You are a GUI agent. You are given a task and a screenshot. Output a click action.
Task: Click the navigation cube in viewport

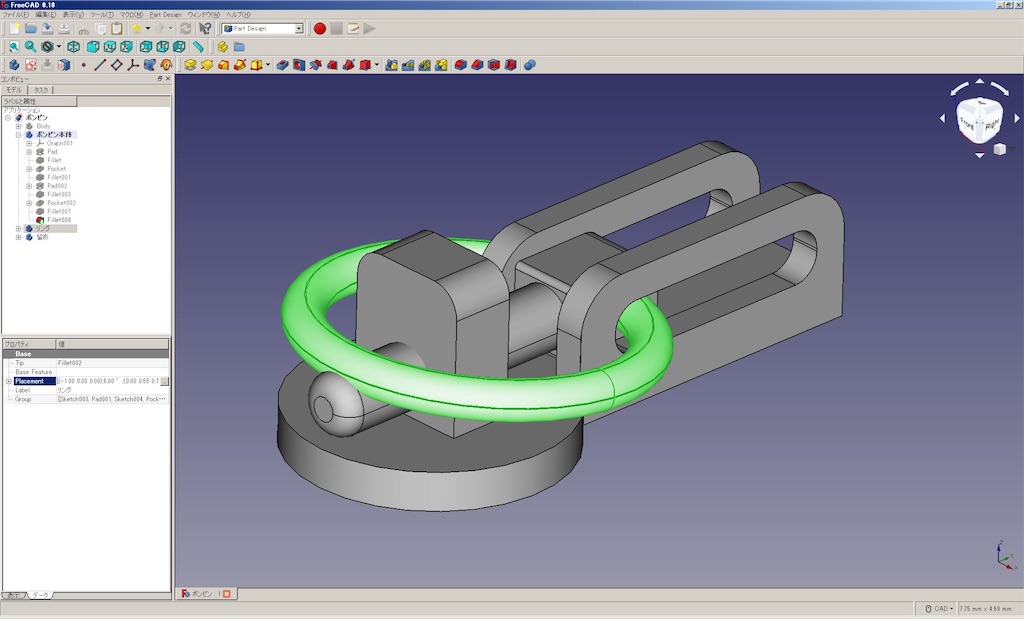click(979, 119)
